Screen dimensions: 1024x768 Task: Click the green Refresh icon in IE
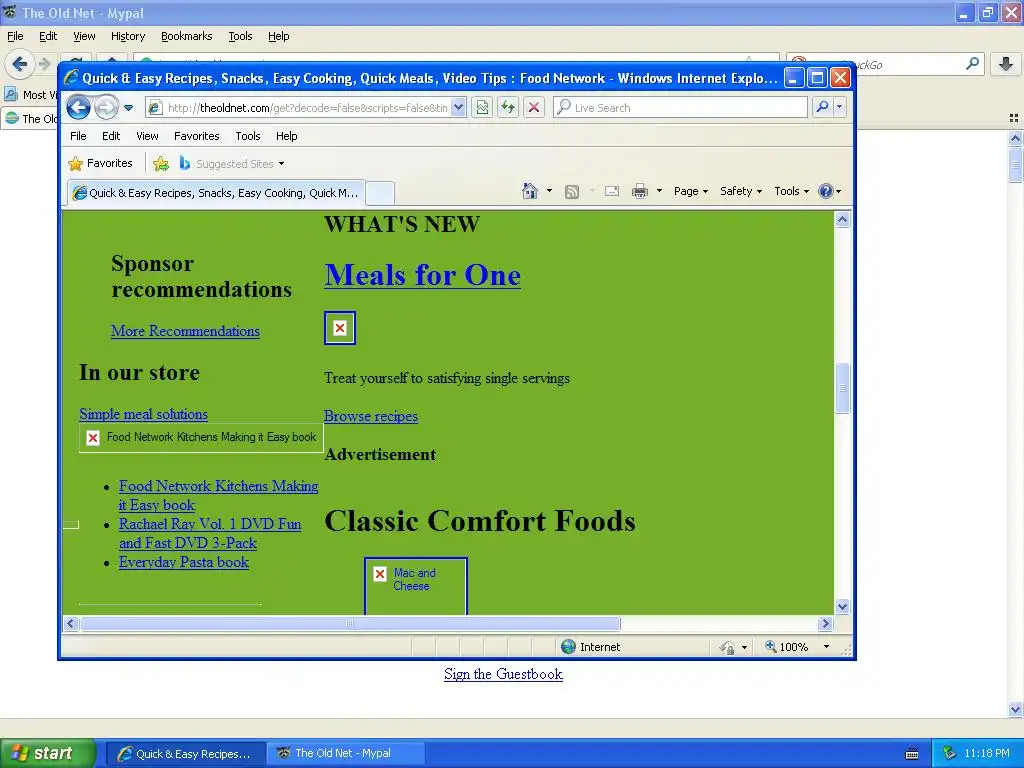coord(508,107)
